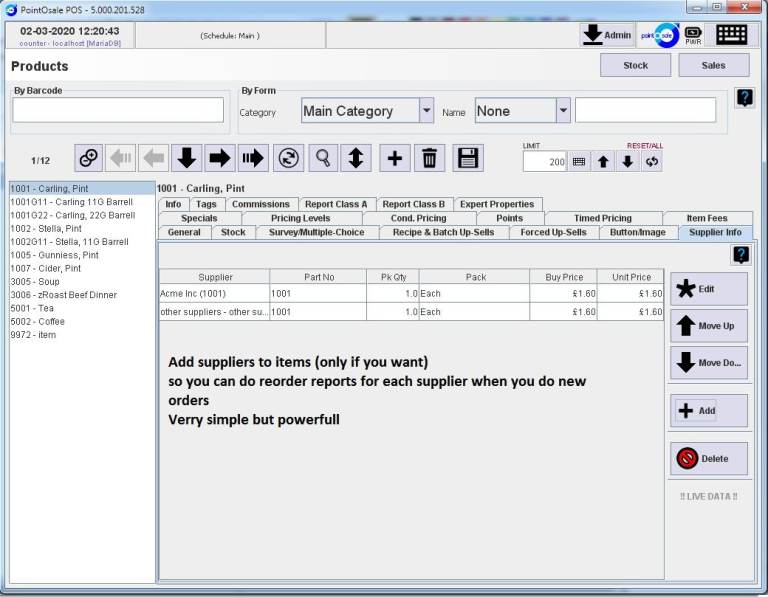Click the link chain icon in toolbar

point(89,158)
